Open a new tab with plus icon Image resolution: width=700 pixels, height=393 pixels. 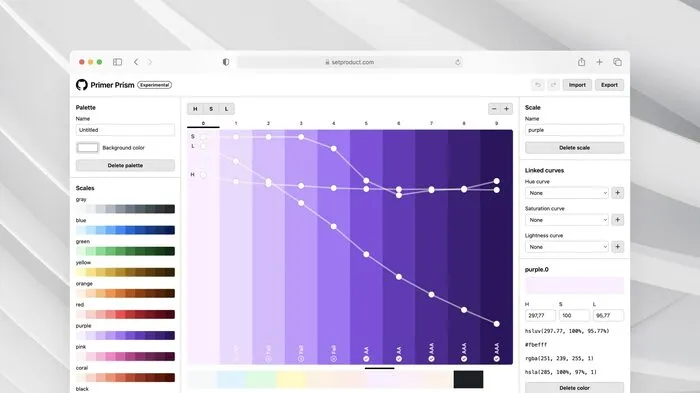(600, 62)
